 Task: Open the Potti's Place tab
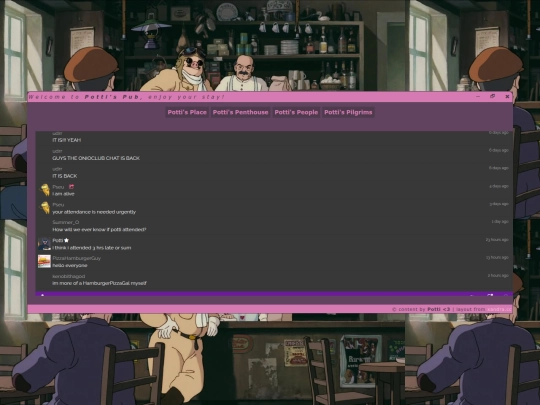pos(187,112)
